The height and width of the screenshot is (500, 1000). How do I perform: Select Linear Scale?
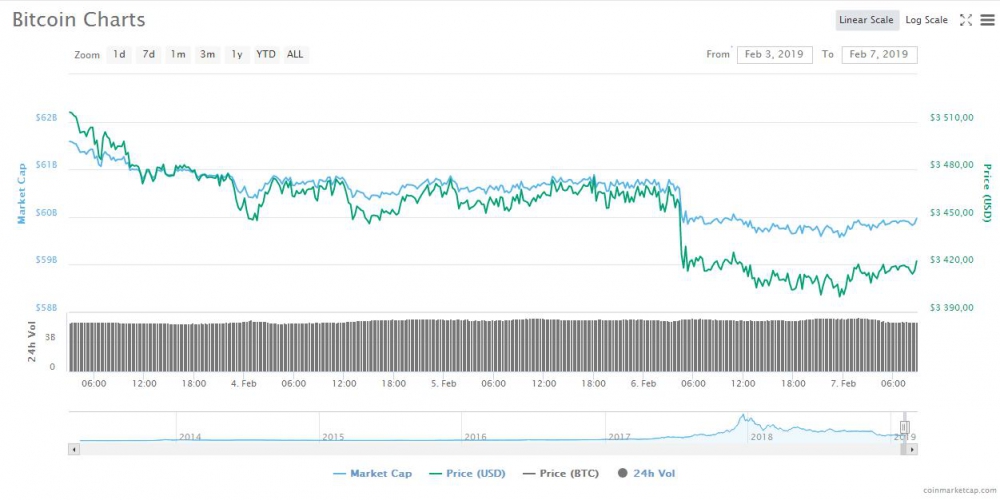click(866, 20)
